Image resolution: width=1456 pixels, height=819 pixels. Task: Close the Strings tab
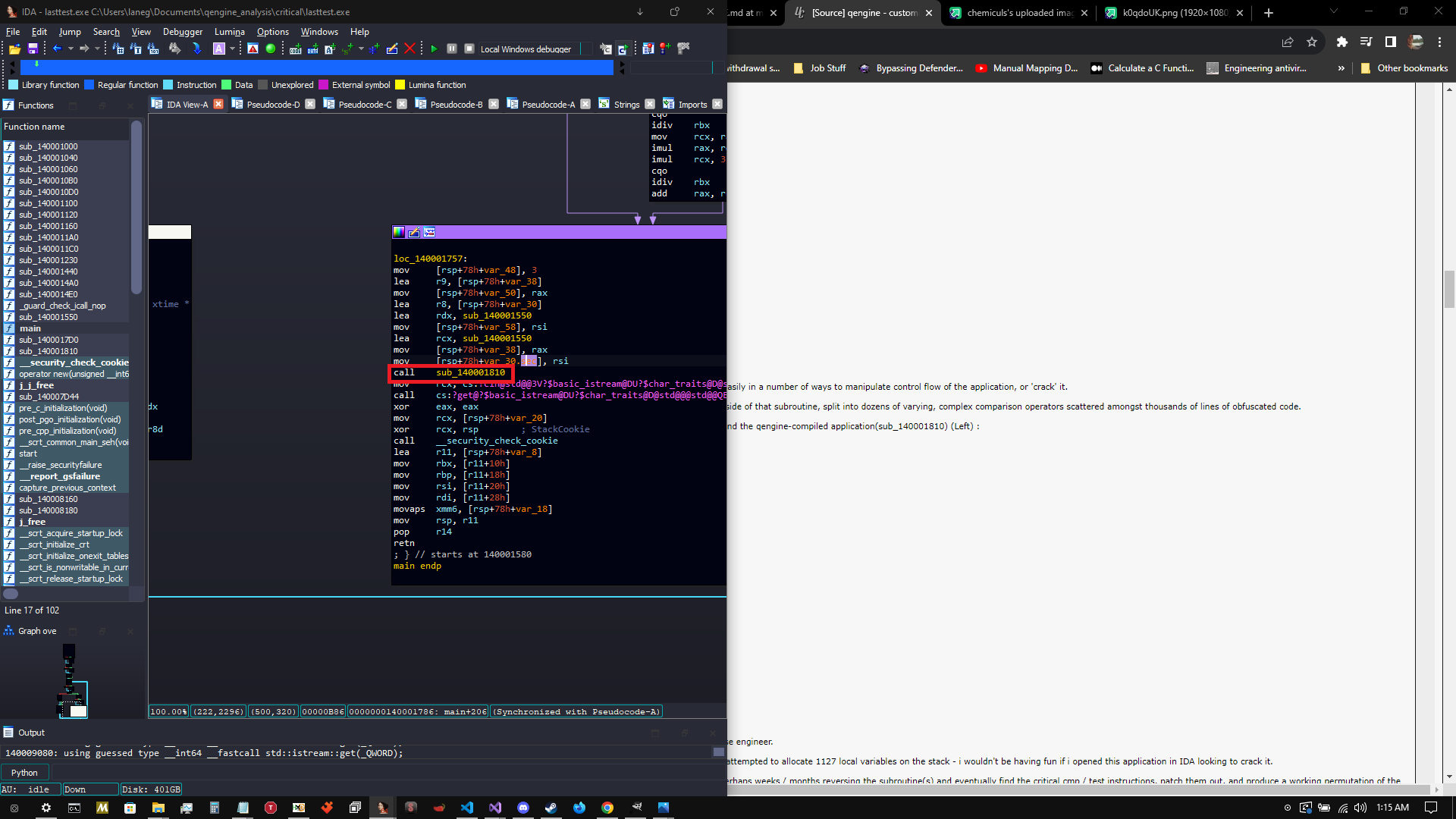click(x=650, y=104)
